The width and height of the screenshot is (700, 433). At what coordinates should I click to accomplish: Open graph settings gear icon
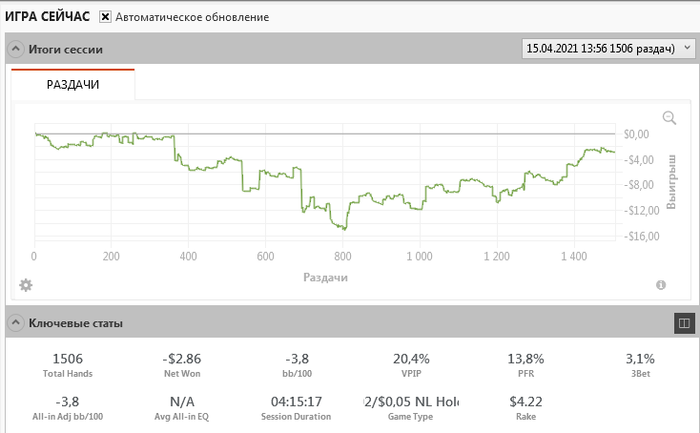tap(26, 285)
